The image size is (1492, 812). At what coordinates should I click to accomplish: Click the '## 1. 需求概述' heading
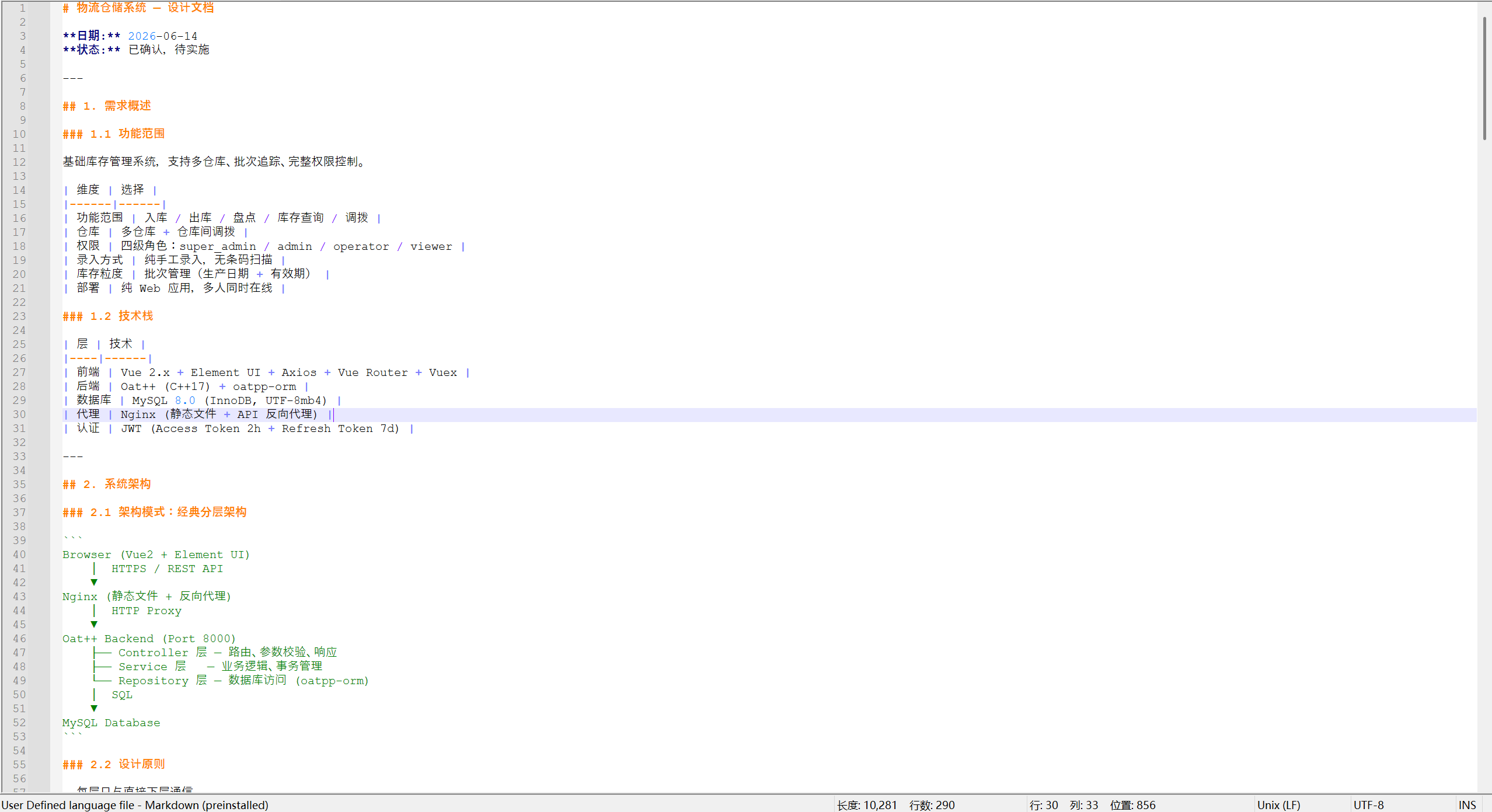107,106
